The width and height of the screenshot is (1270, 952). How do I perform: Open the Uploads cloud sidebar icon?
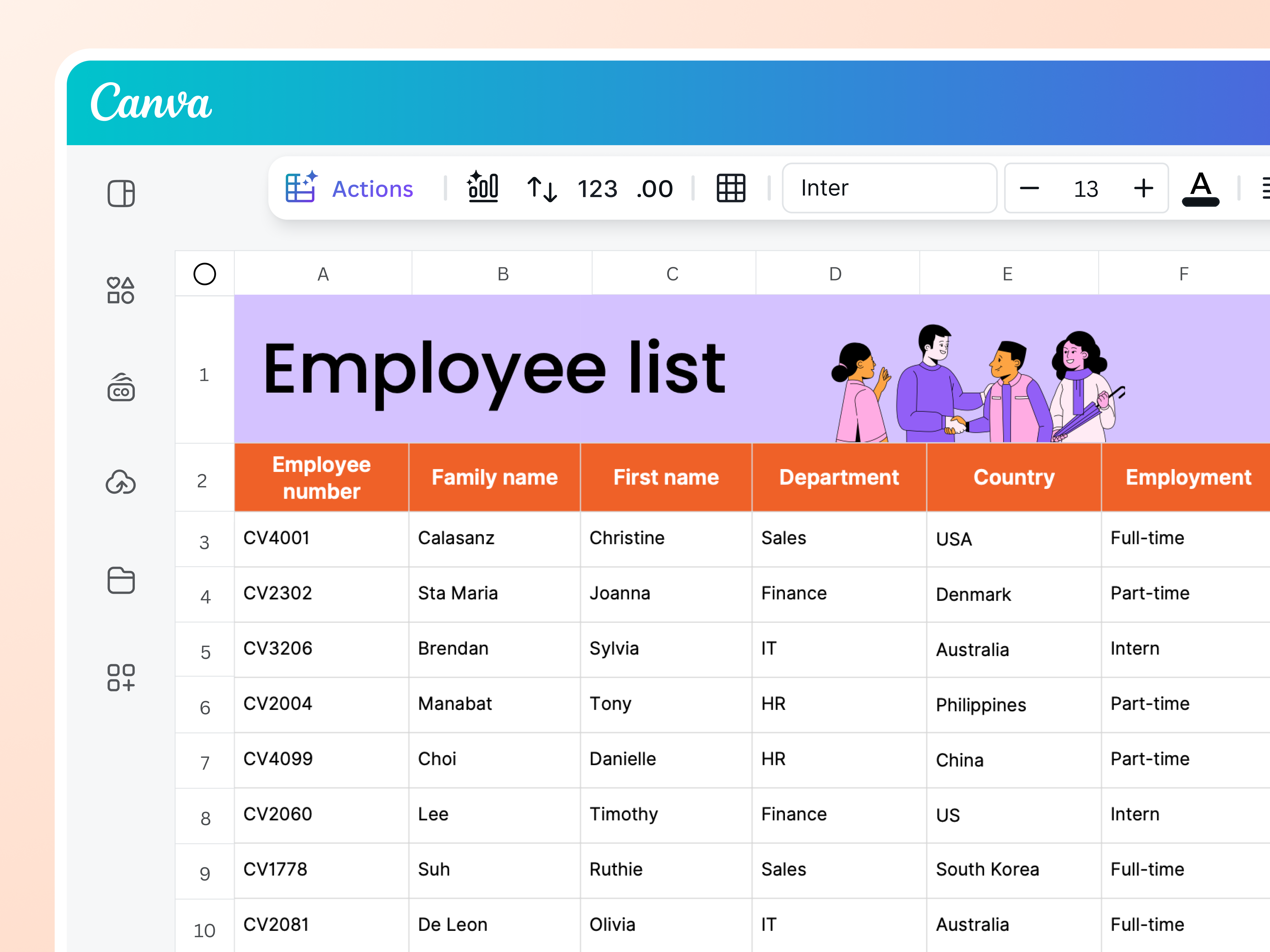click(121, 482)
